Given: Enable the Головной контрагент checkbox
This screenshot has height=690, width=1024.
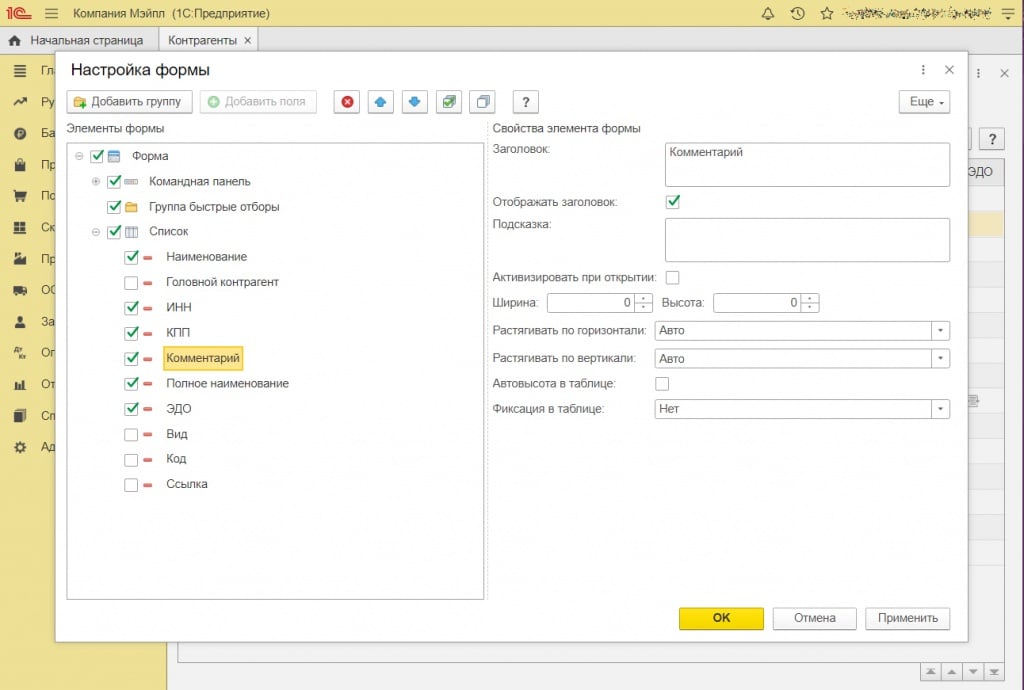Looking at the screenshot, I should (x=131, y=283).
